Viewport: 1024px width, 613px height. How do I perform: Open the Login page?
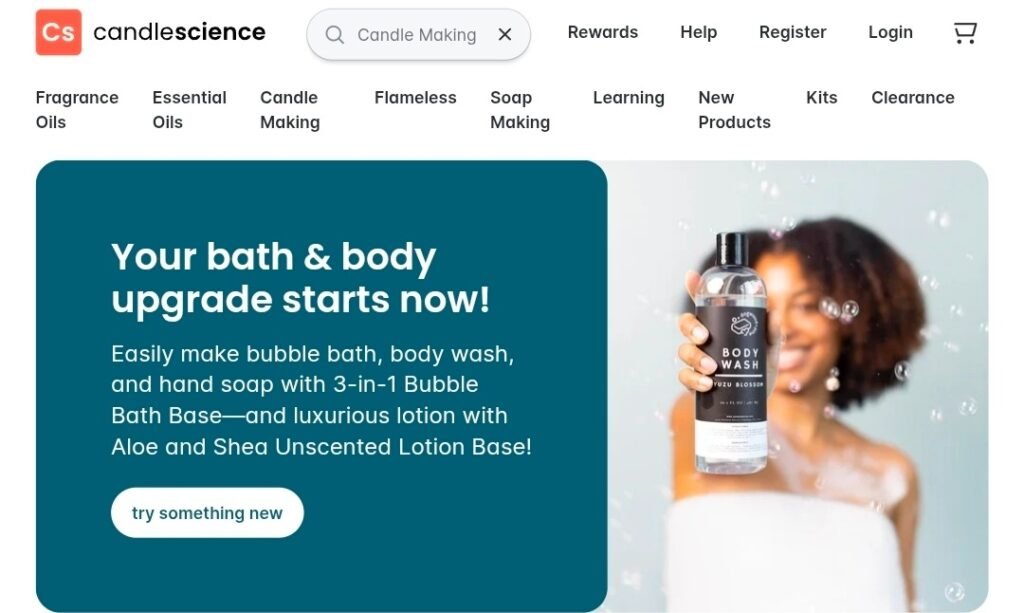tap(890, 32)
